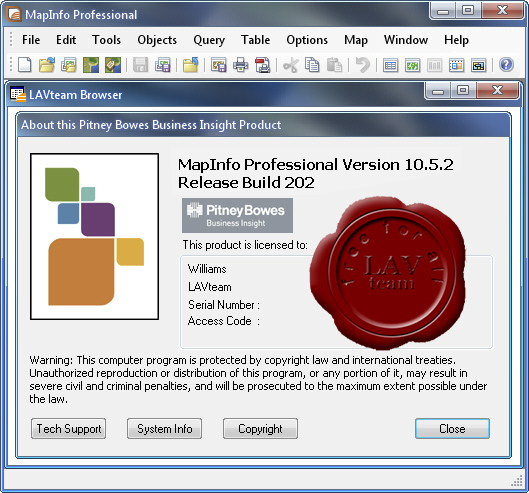Click the Print Window printer icon
Image resolution: width=529 pixels, height=493 pixels.
tap(241, 65)
